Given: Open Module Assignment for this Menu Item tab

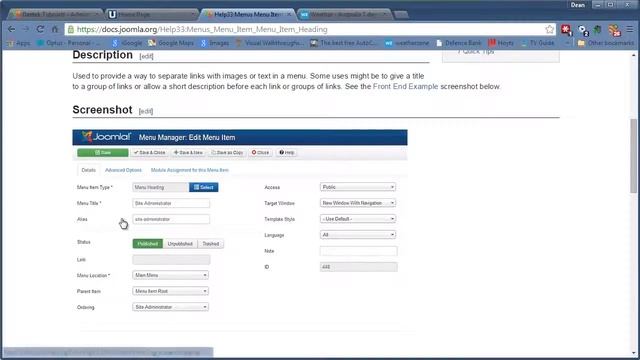Looking at the screenshot, I should pyautogui.click(x=190, y=170).
